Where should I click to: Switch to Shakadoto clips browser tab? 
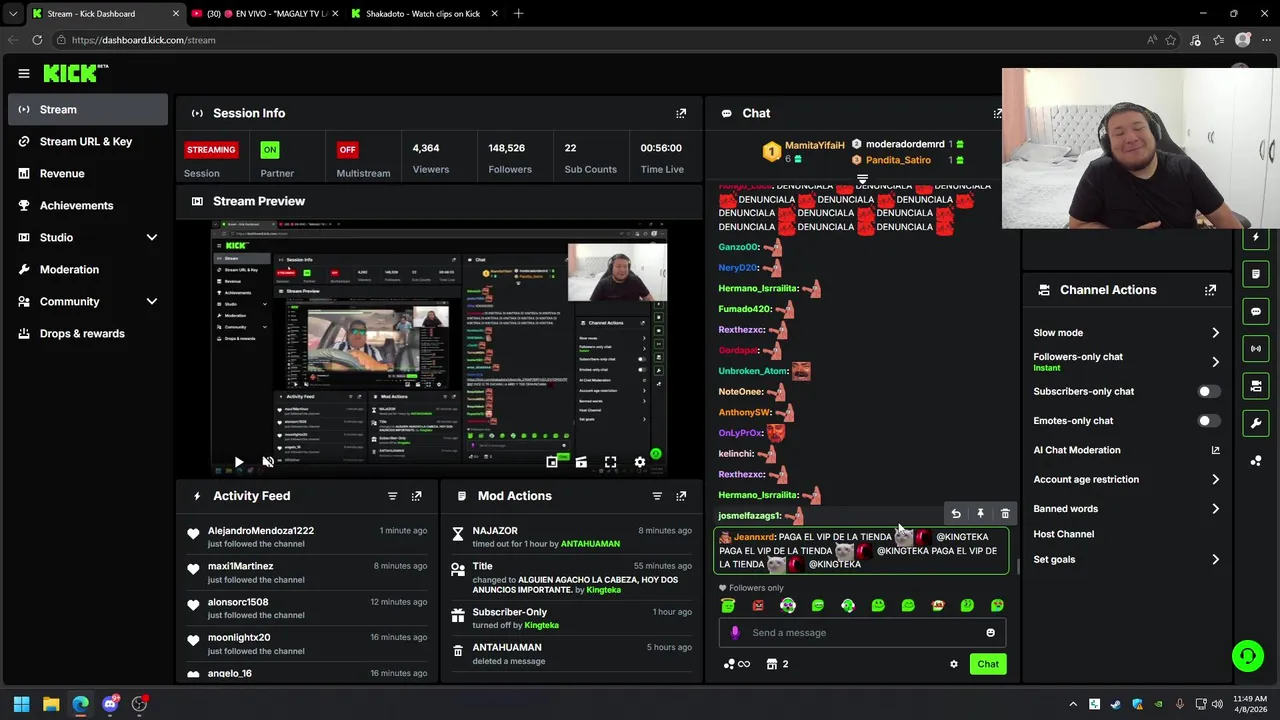click(x=423, y=14)
